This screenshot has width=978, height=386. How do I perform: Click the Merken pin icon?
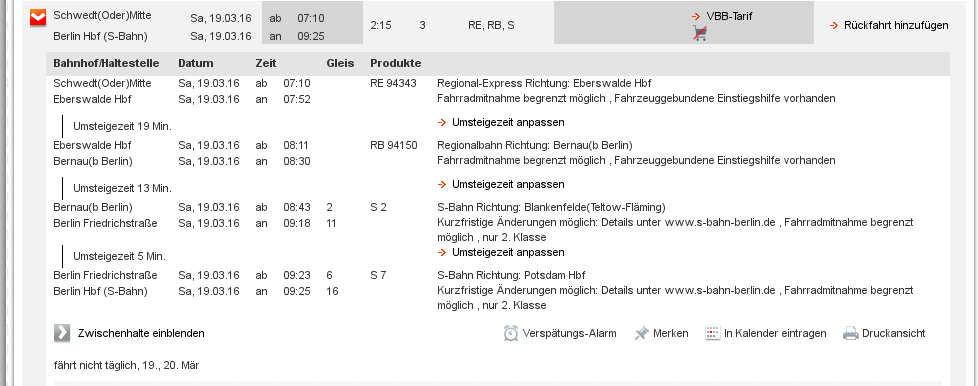(x=641, y=334)
